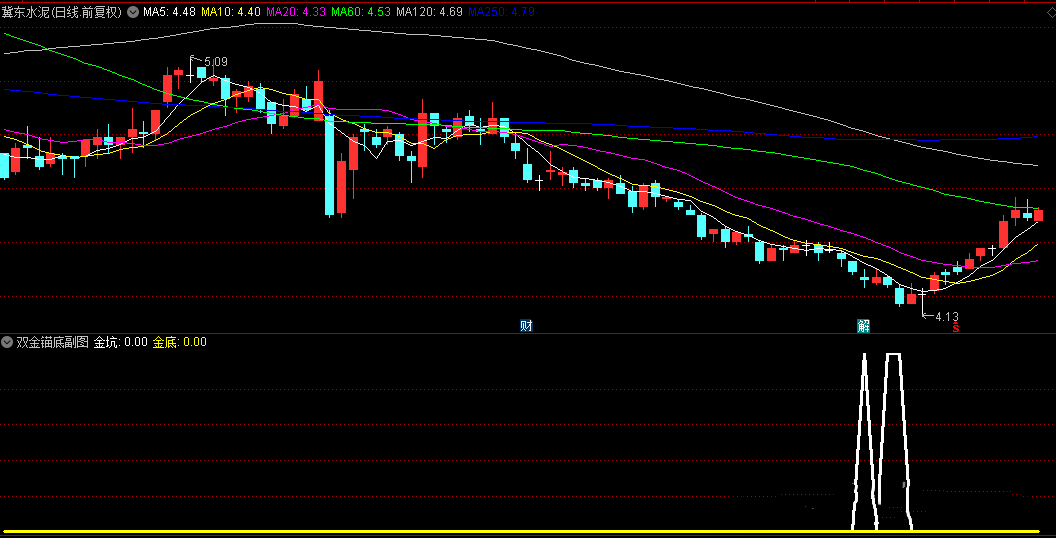Screen dimensions: 1056x538
Task: Click the 金坑 0.00 indicator value
Action: click(x=120, y=342)
